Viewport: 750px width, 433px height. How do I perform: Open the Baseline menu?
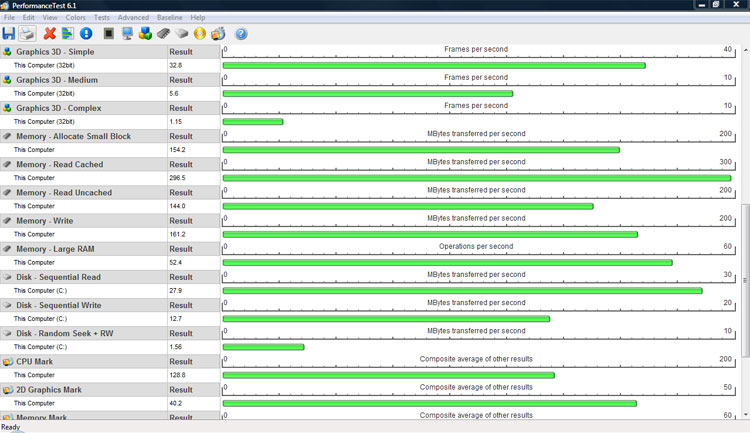pyautogui.click(x=169, y=17)
